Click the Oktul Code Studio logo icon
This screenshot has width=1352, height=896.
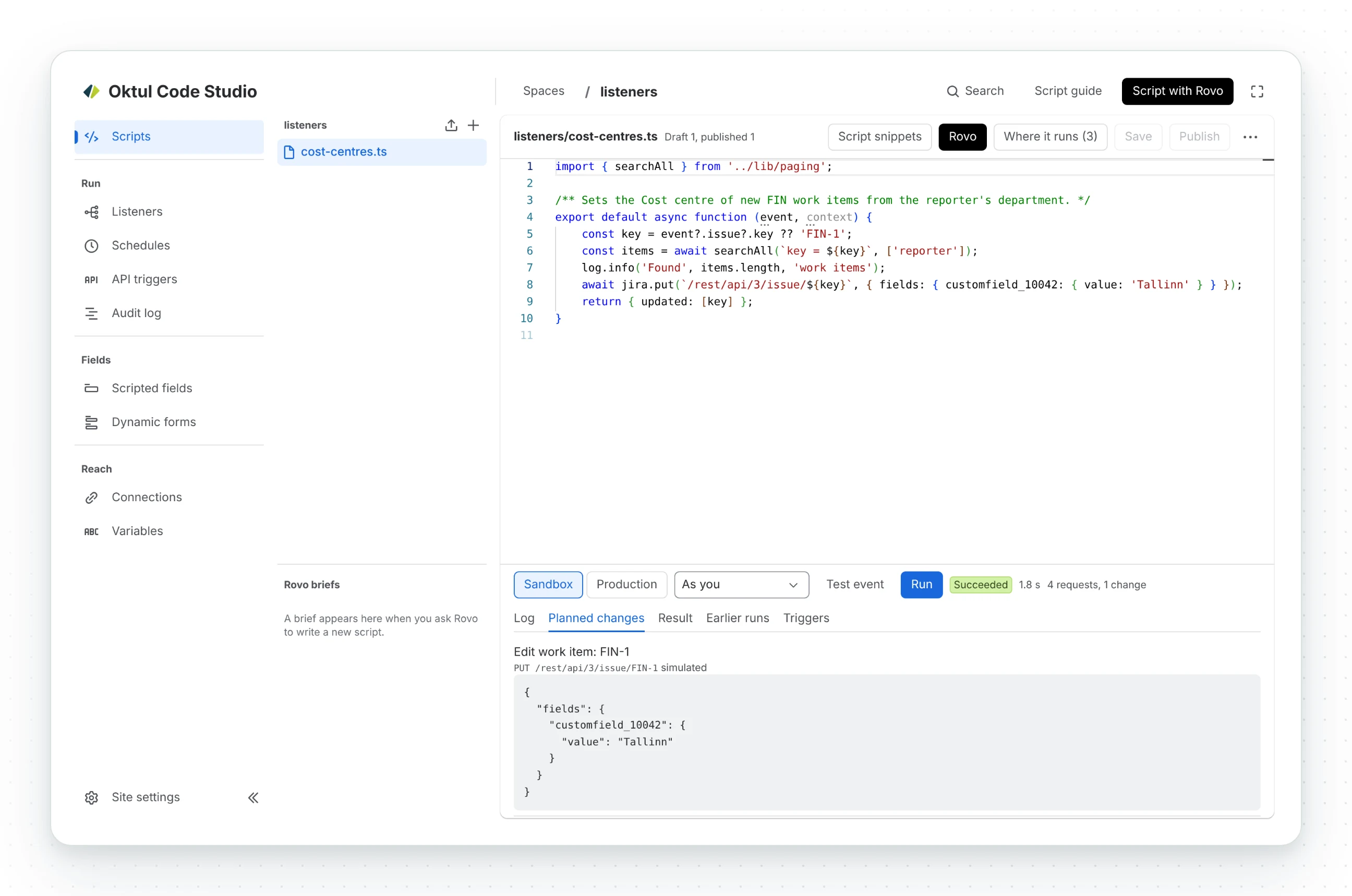click(91, 91)
